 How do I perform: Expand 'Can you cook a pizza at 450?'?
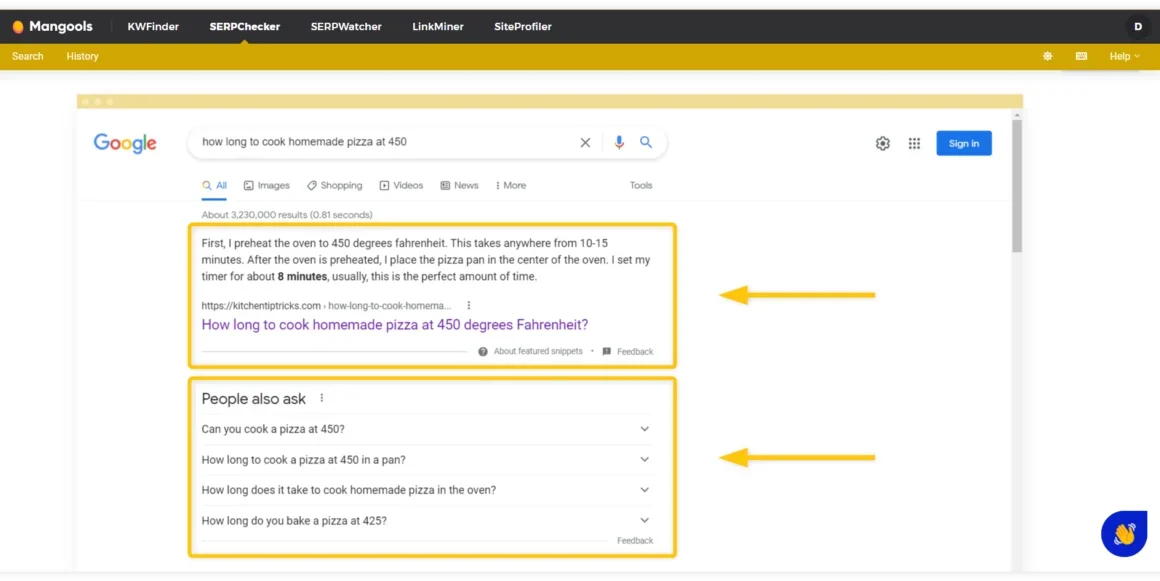pyautogui.click(x=428, y=429)
